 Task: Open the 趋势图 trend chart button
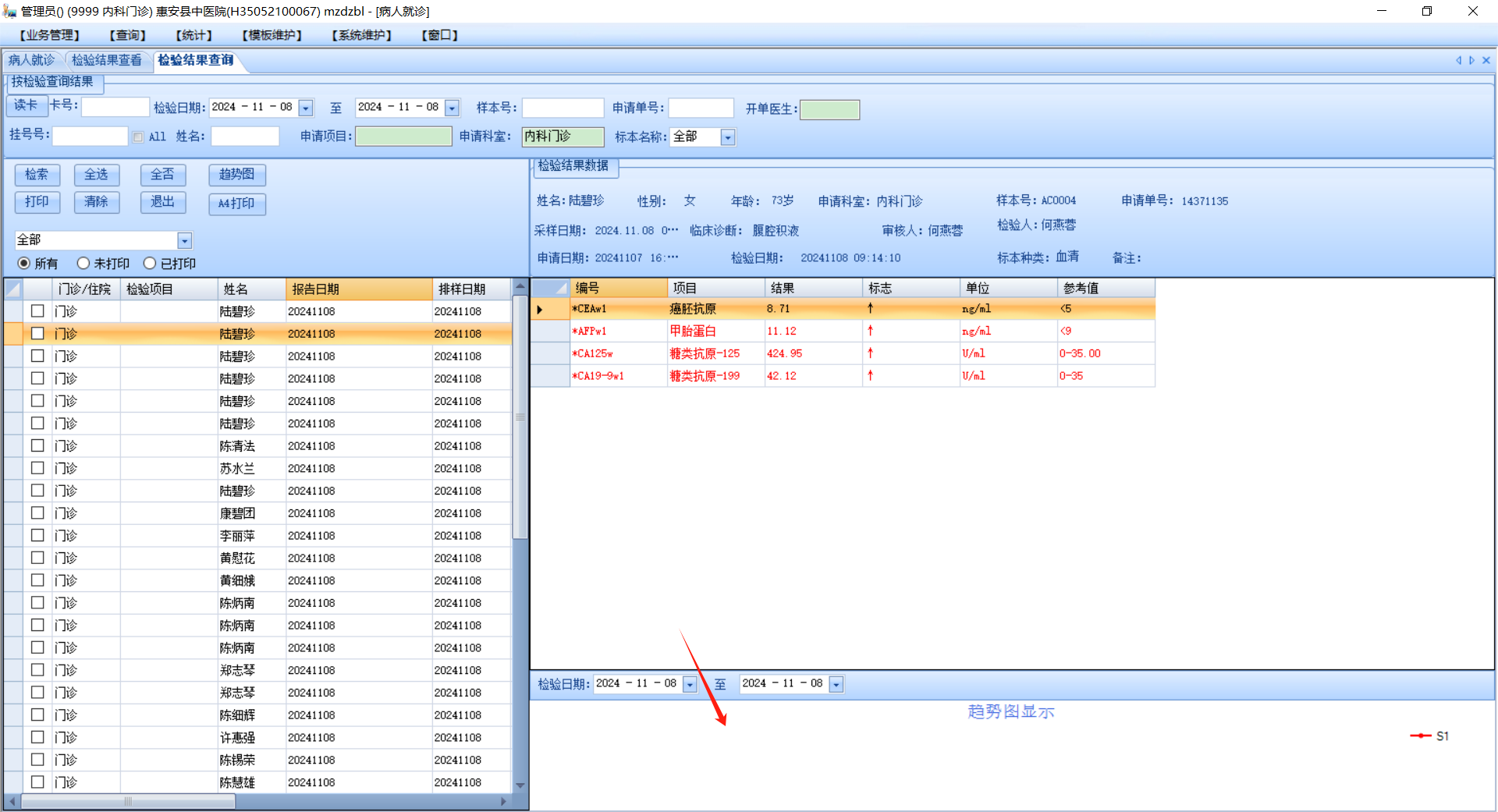tap(237, 175)
